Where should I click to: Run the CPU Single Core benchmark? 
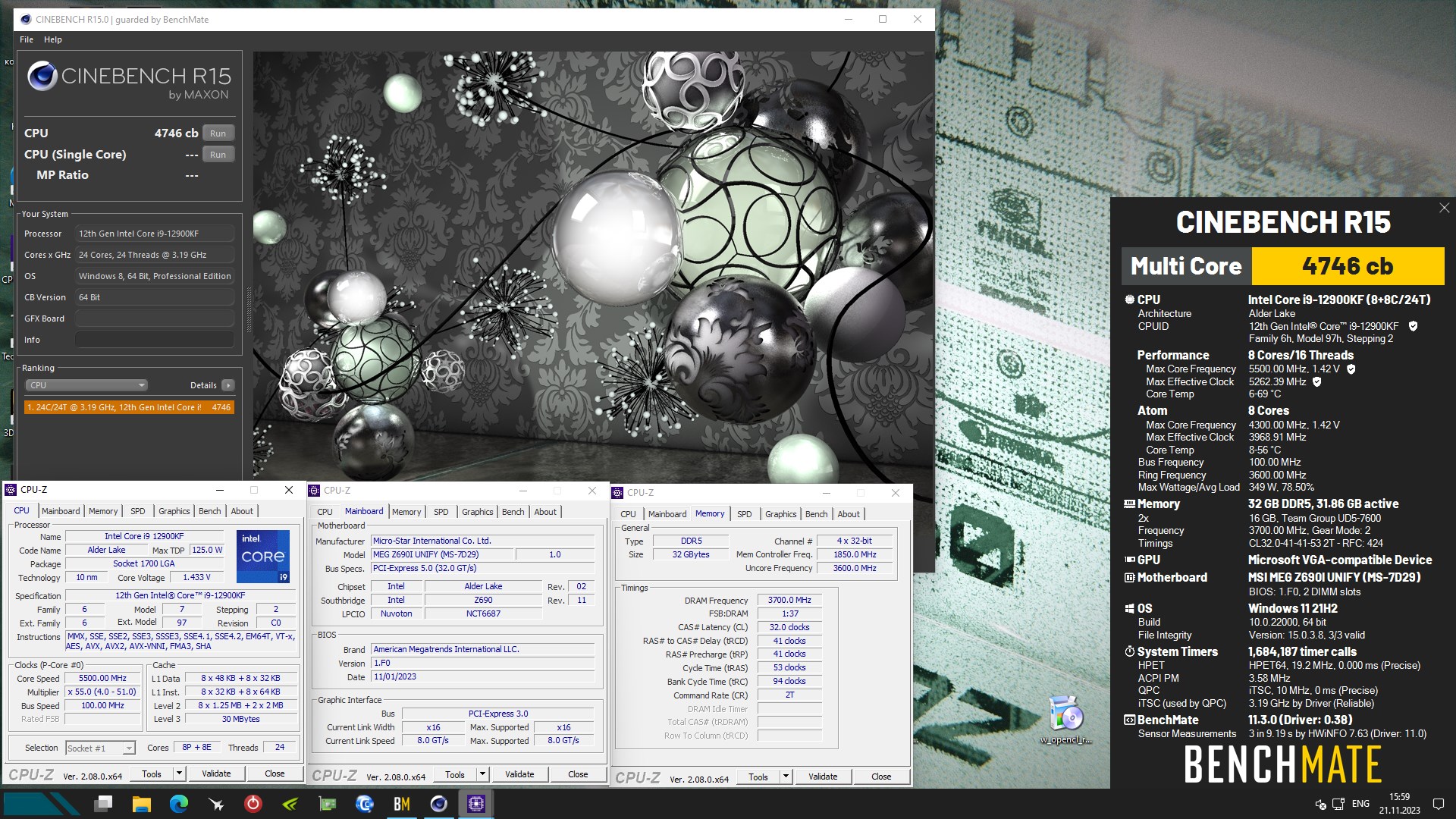218,155
